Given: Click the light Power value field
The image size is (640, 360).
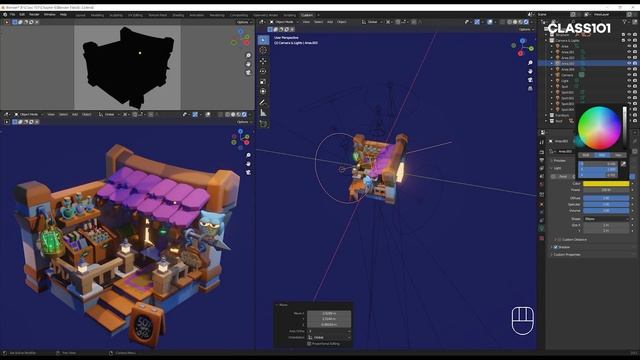Looking at the screenshot, I should click(606, 190).
